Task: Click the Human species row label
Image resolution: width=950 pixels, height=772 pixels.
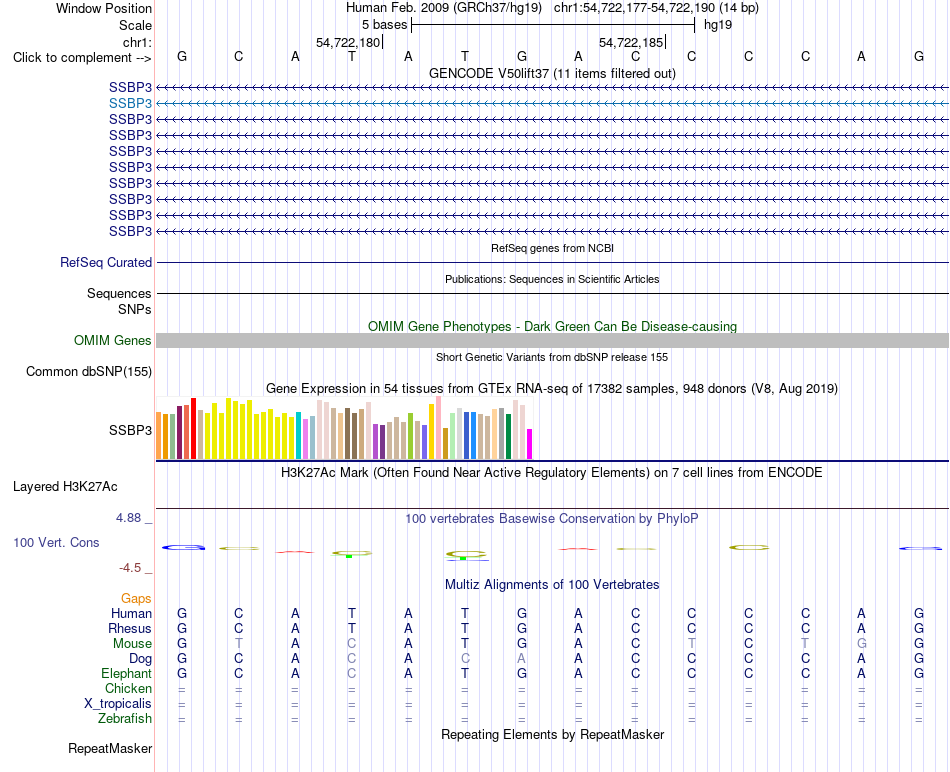Action: pos(131,613)
